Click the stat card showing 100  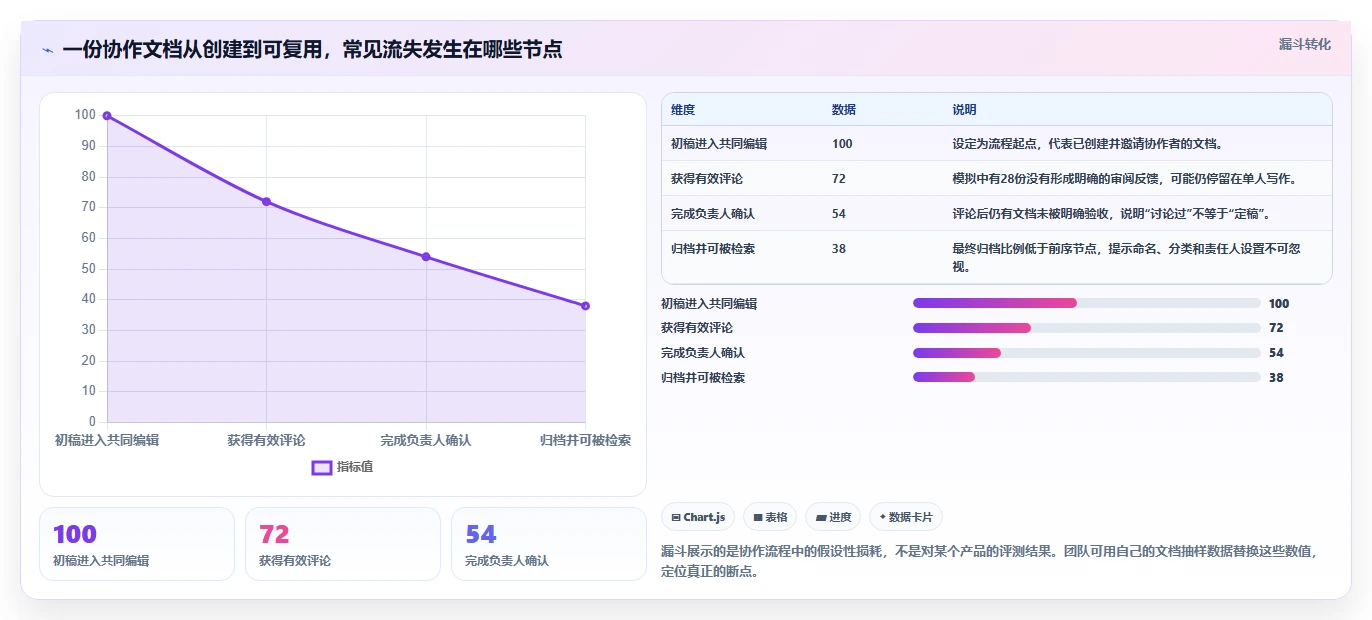[x=137, y=544]
